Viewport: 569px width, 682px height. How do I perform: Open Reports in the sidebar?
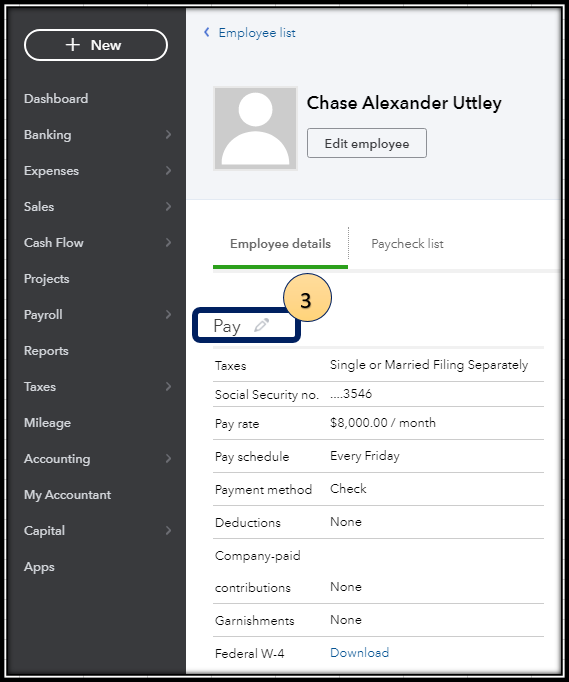(x=46, y=351)
